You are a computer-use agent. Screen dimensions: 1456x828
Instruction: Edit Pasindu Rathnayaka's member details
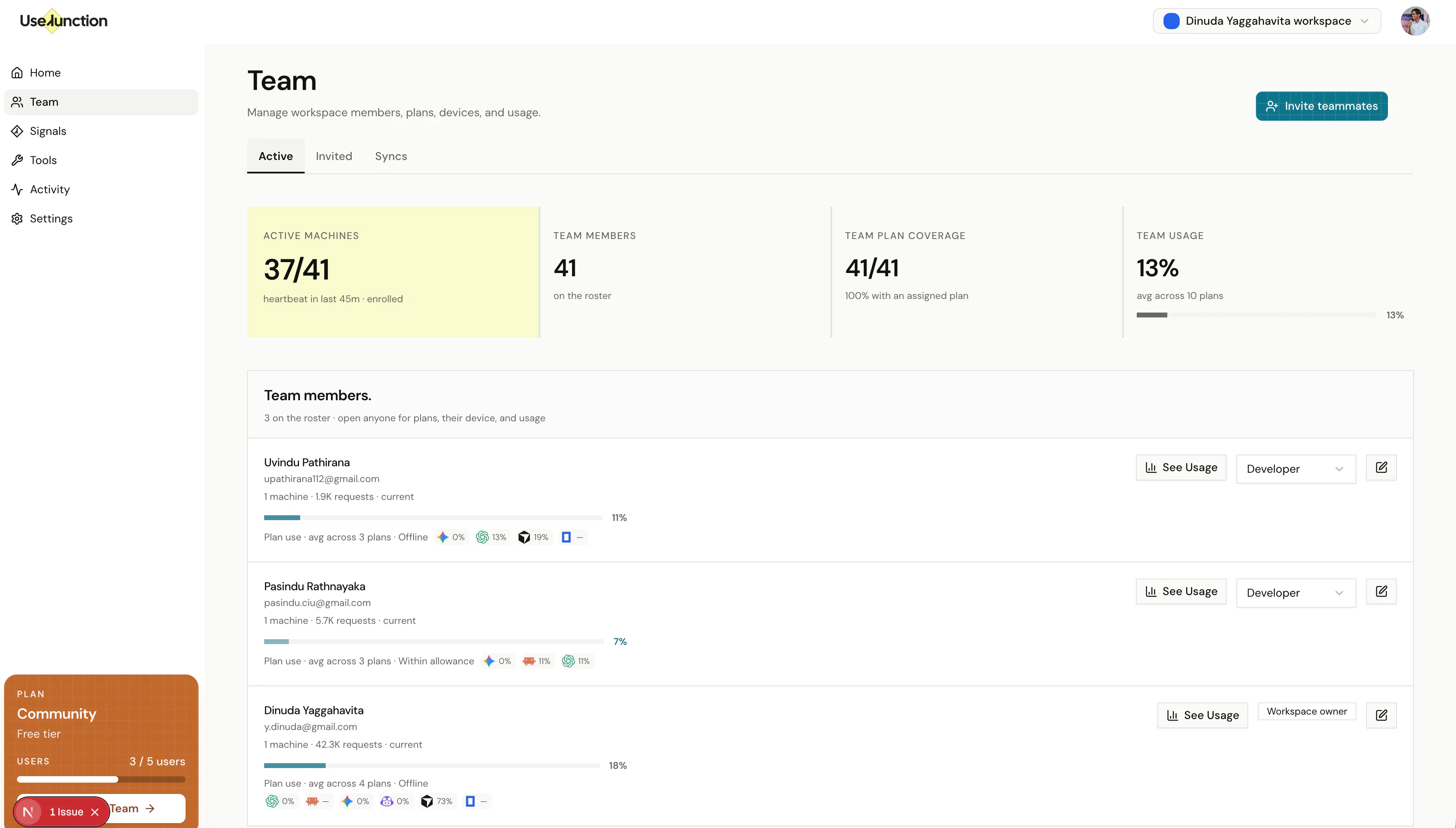point(1381,591)
